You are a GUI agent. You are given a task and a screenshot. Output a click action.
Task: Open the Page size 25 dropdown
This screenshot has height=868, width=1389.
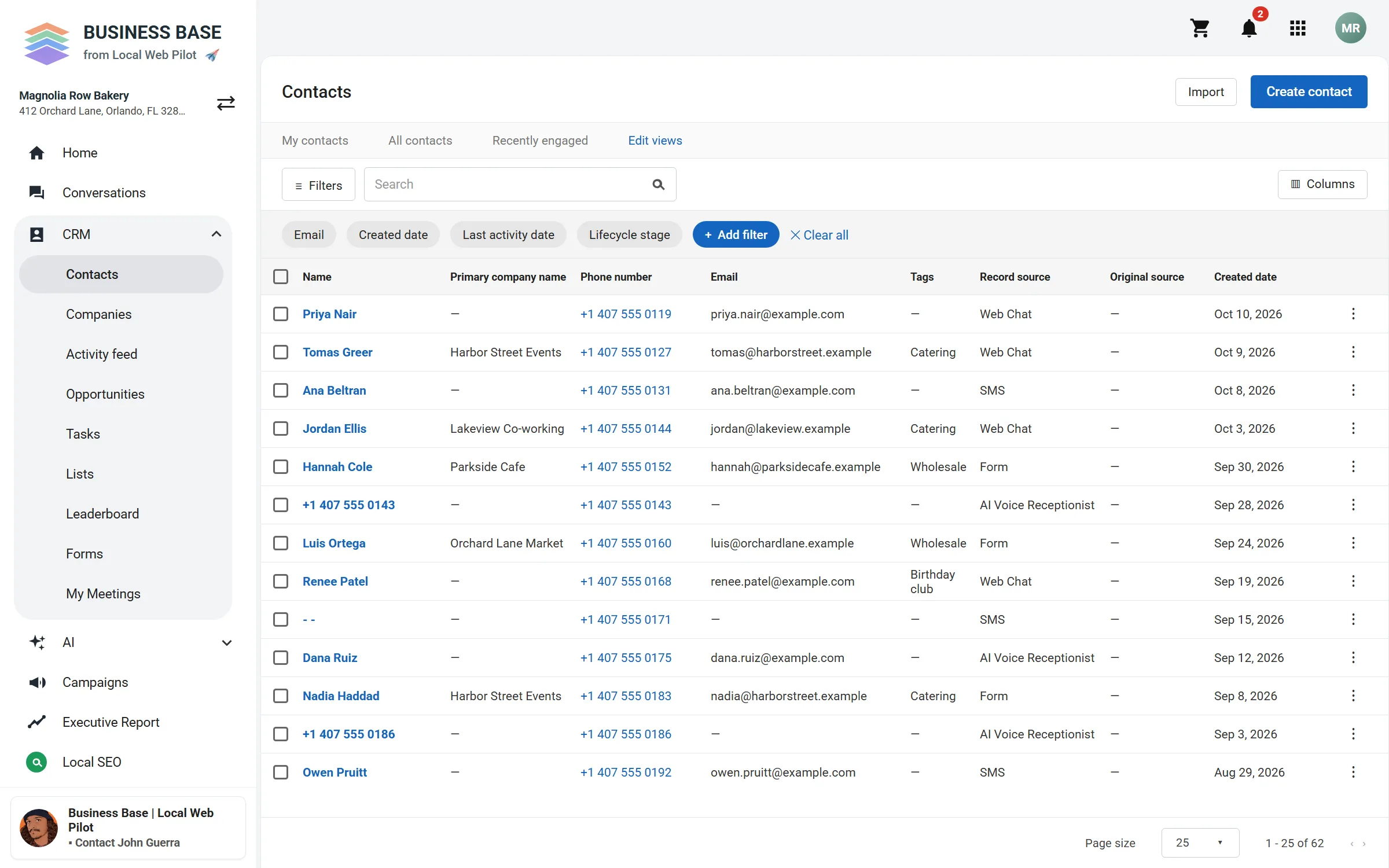click(x=1200, y=843)
